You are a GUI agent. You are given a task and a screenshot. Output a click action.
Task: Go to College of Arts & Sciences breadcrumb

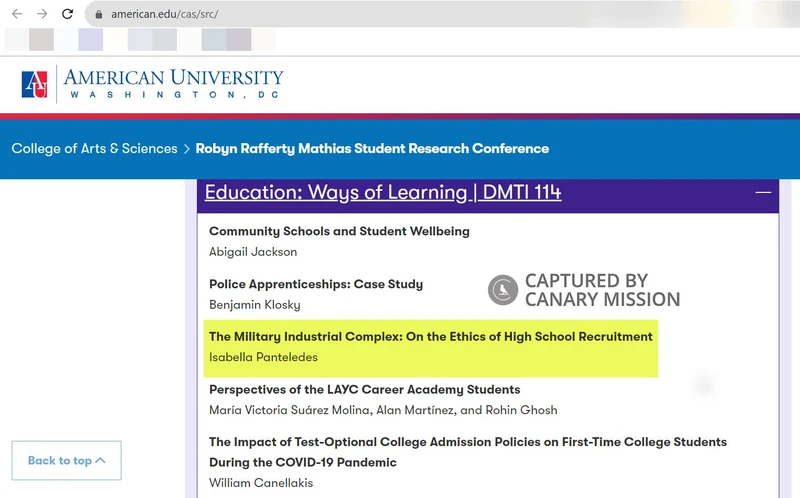pos(94,148)
